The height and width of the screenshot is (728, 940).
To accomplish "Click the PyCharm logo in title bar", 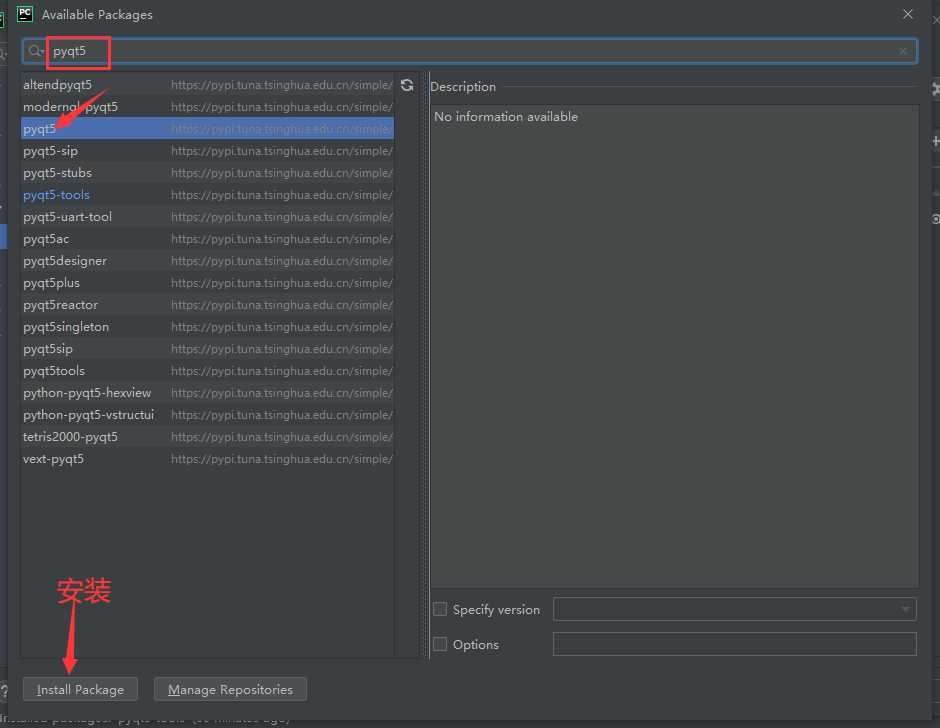I will tap(25, 14).
